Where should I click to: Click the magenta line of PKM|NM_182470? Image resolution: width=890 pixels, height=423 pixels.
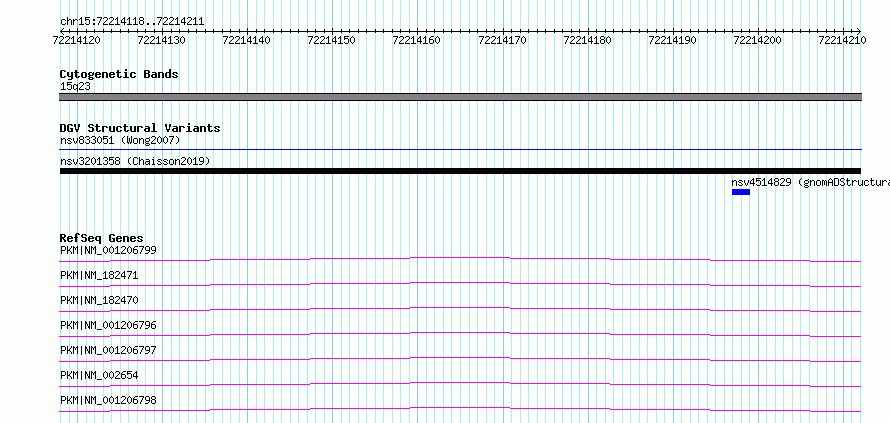point(460,309)
